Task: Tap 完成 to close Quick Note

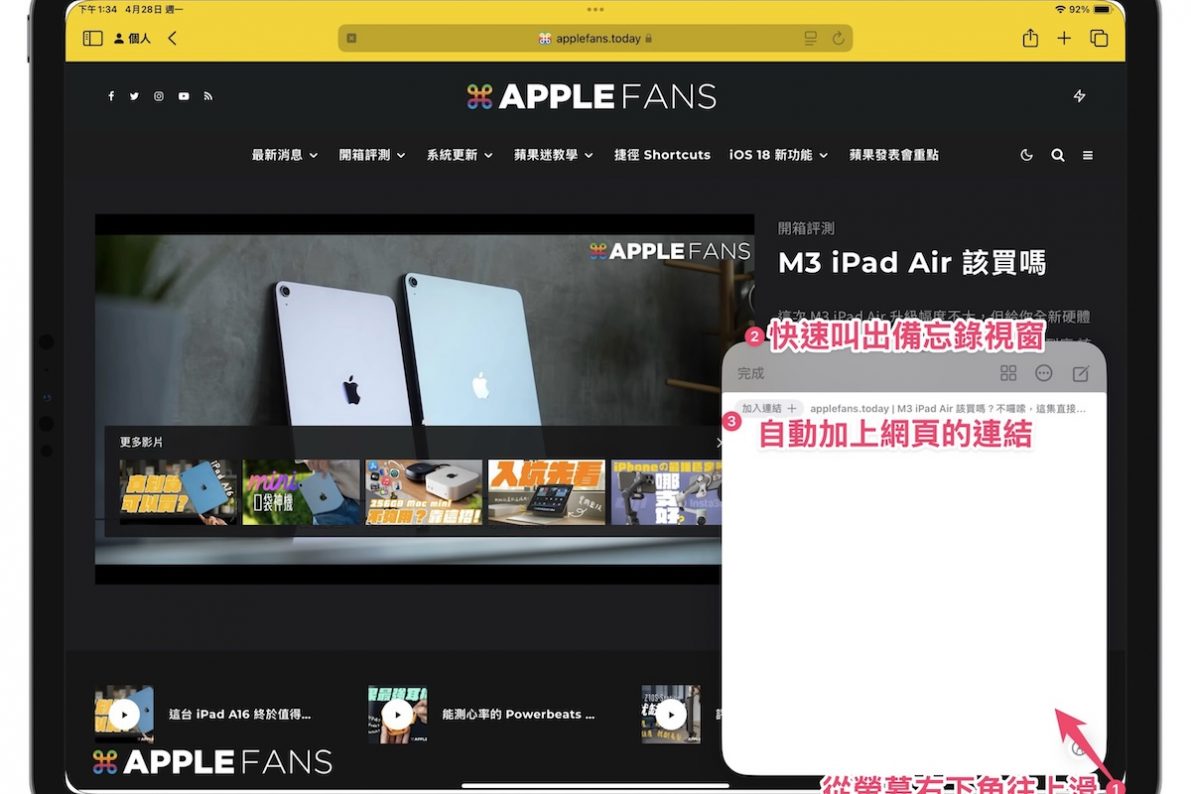Action: [x=750, y=373]
